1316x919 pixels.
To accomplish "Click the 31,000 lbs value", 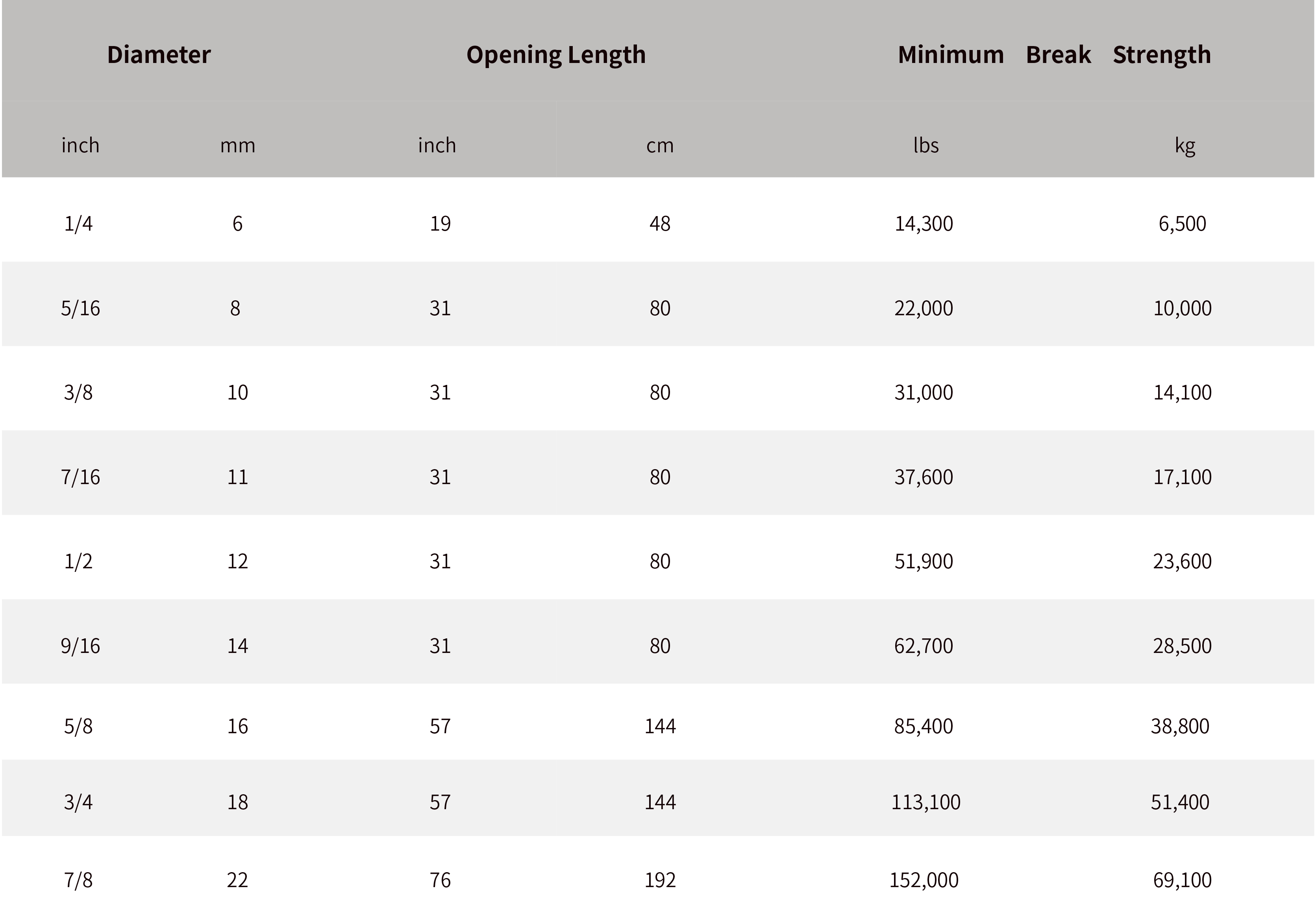I will pos(924,392).
